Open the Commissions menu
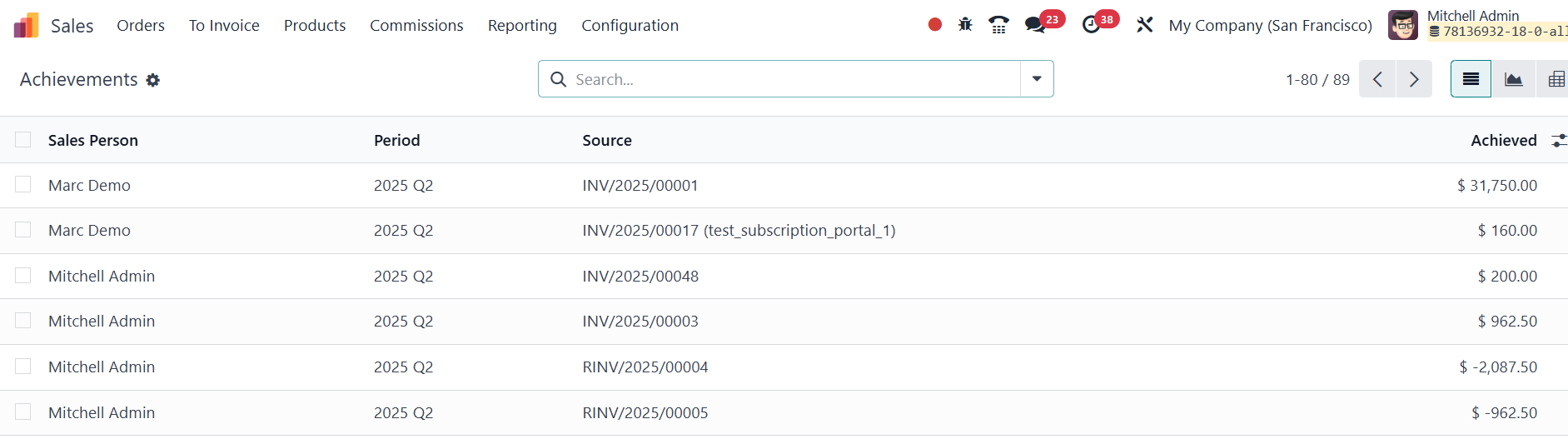 pos(416,26)
